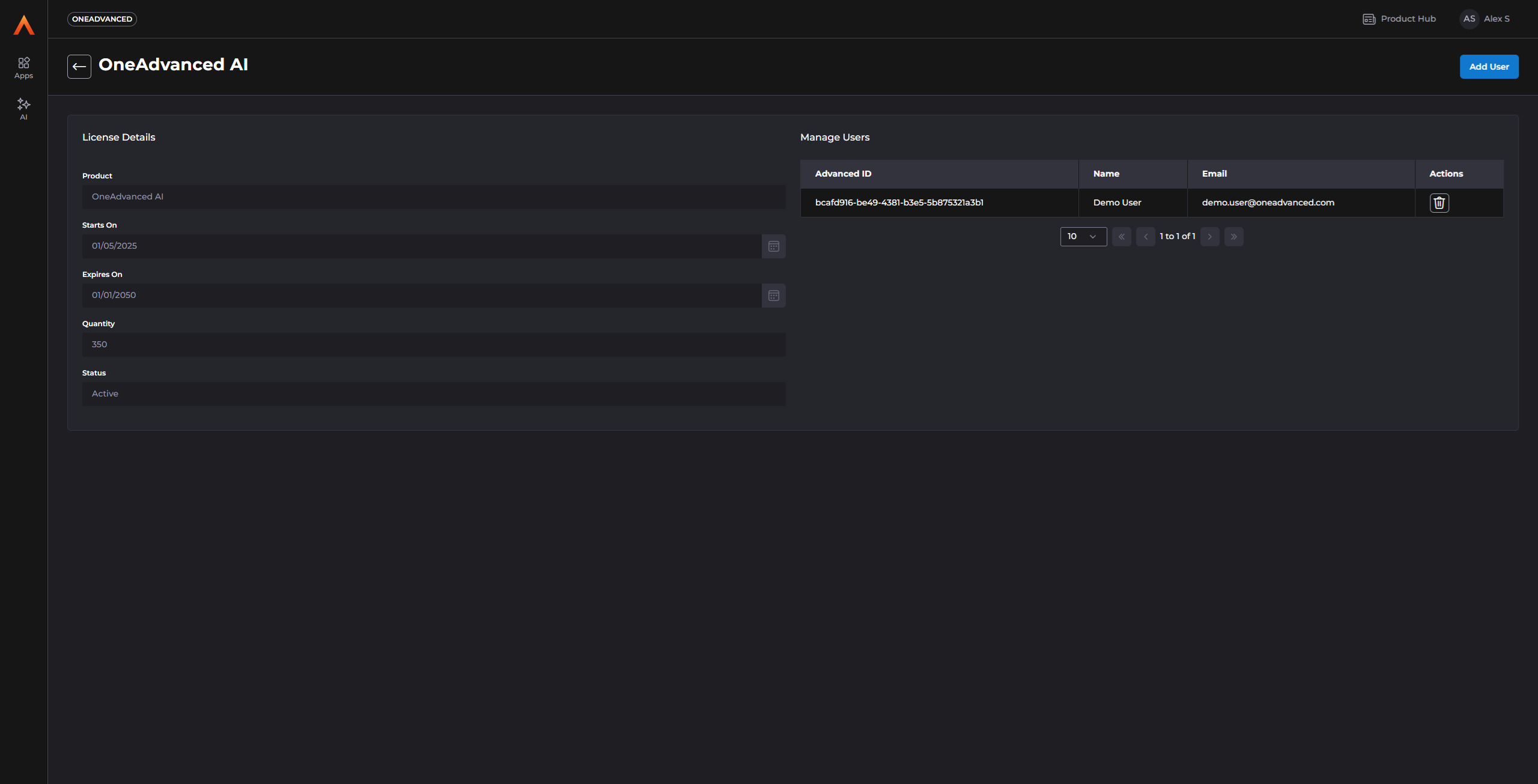Select the ID bcafd916-be49-4381-b3e5-5b875321a3b1
Viewport: 1538px width, 784px height.
[x=899, y=203]
